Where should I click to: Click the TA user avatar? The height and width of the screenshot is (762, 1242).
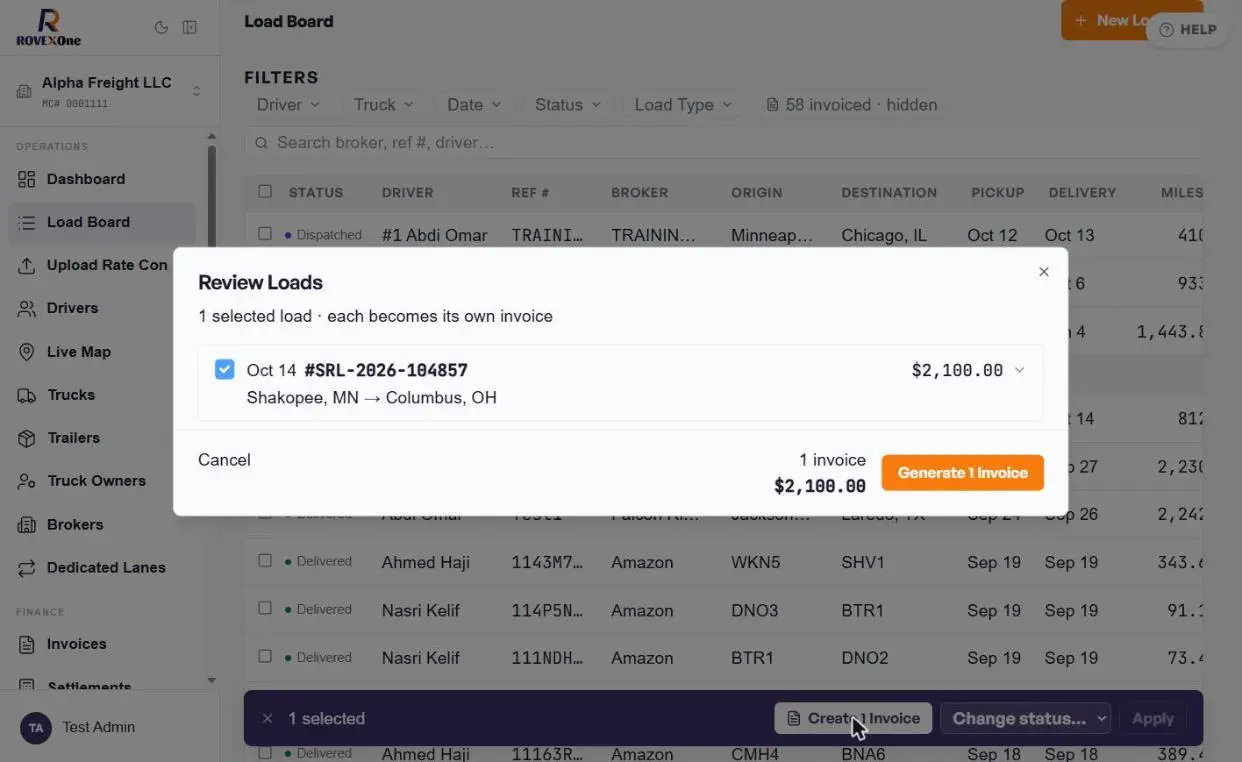(37, 727)
